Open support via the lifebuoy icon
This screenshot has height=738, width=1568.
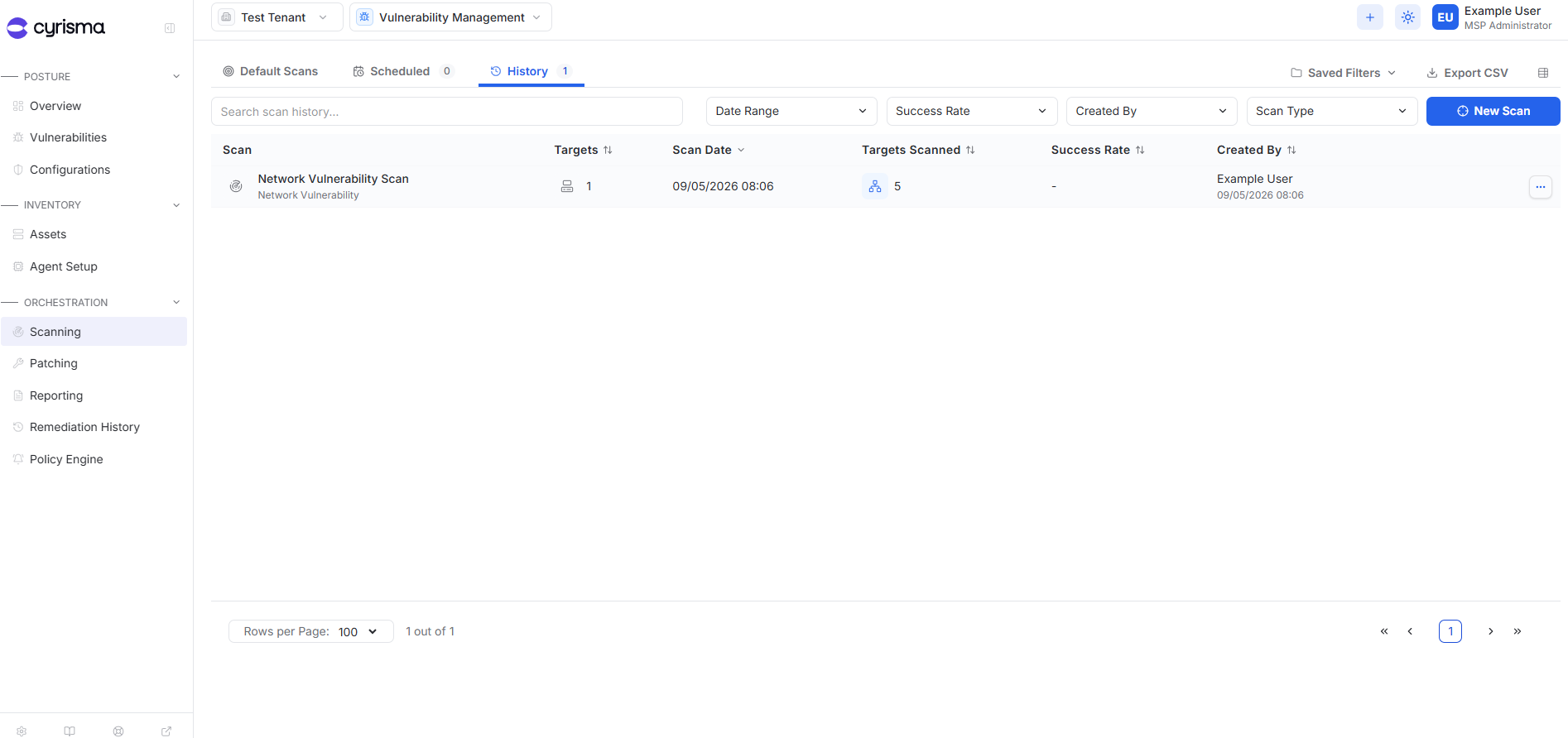[118, 731]
